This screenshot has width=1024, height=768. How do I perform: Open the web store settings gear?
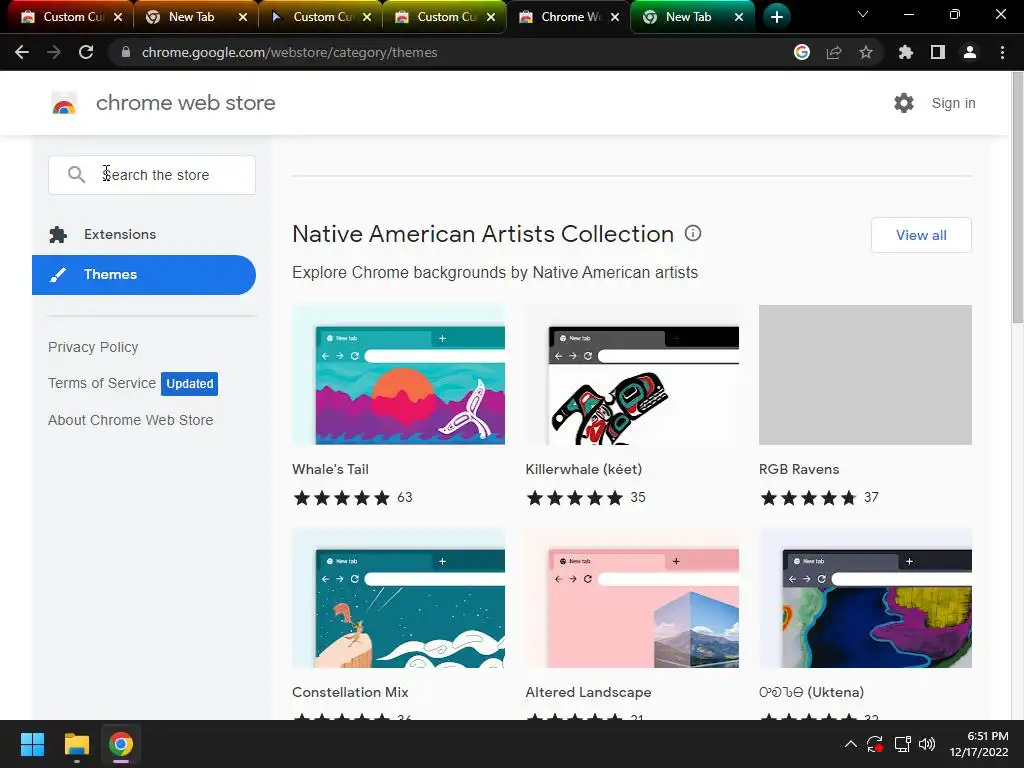click(x=904, y=103)
